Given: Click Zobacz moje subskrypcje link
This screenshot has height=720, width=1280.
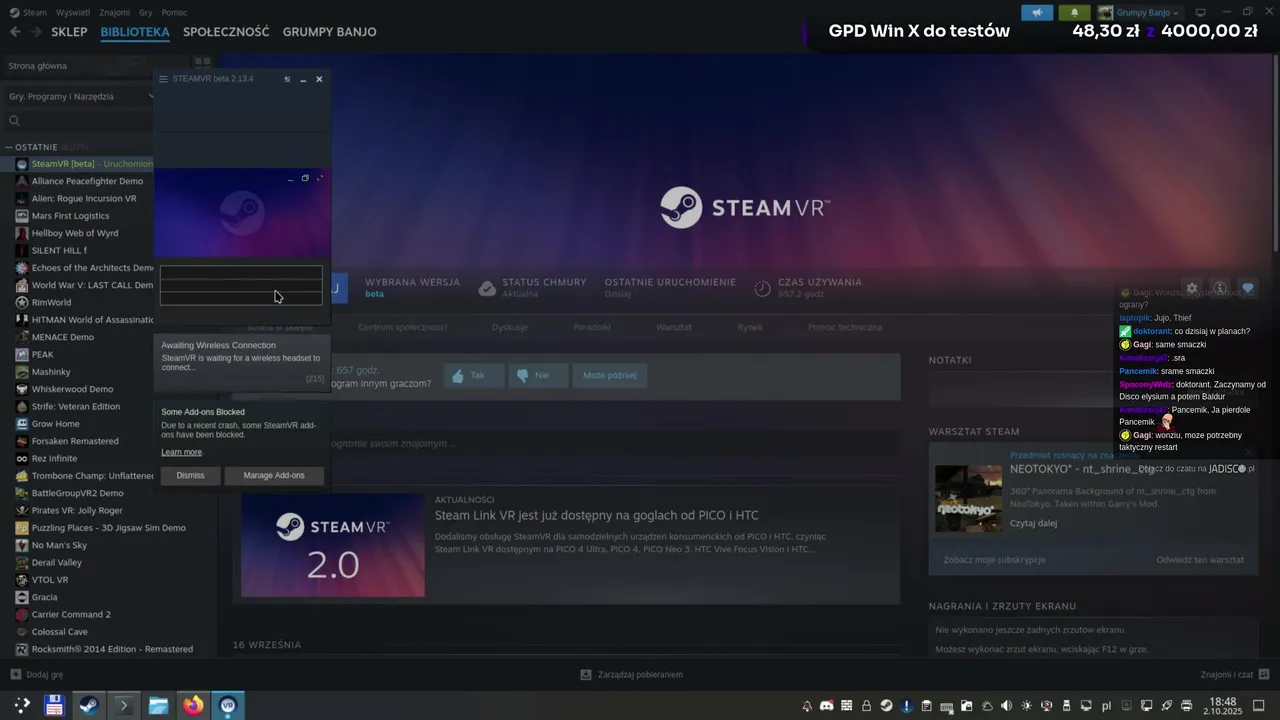Looking at the screenshot, I should (994, 560).
